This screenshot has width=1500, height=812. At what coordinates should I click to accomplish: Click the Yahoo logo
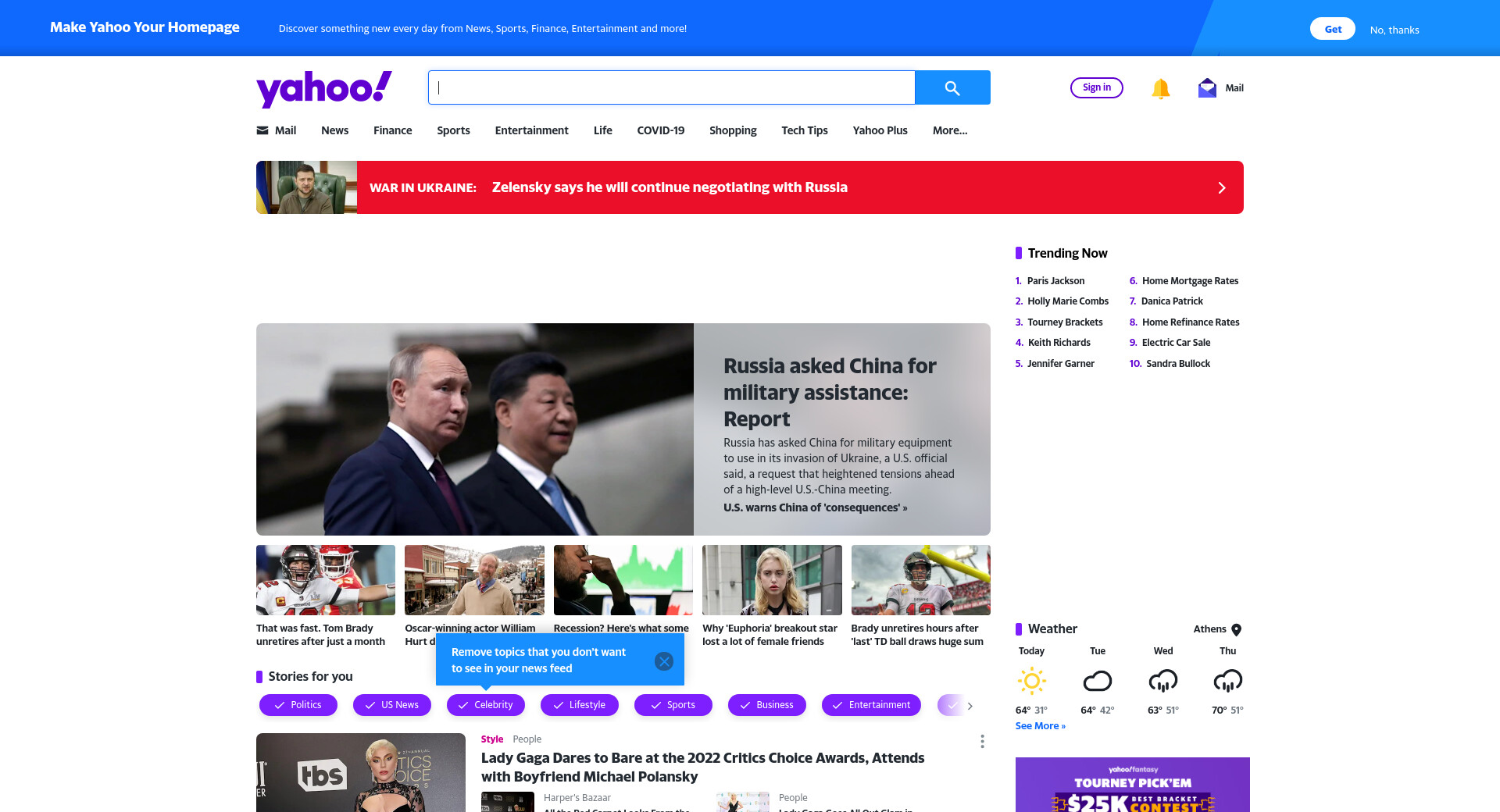pyautogui.click(x=324, y=88)
